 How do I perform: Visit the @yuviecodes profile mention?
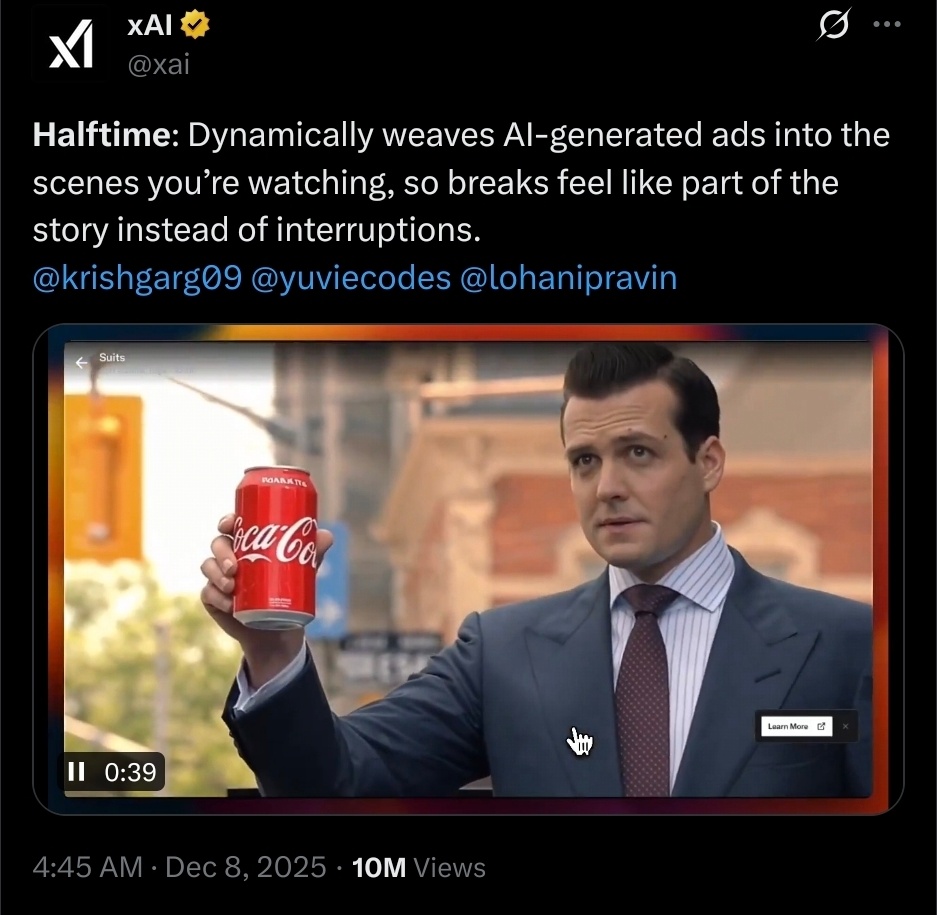[x=351, y=279]
